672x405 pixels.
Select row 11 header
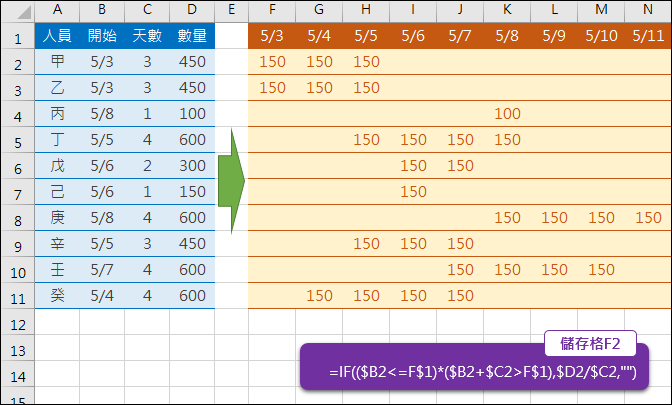tap(18, 298)
